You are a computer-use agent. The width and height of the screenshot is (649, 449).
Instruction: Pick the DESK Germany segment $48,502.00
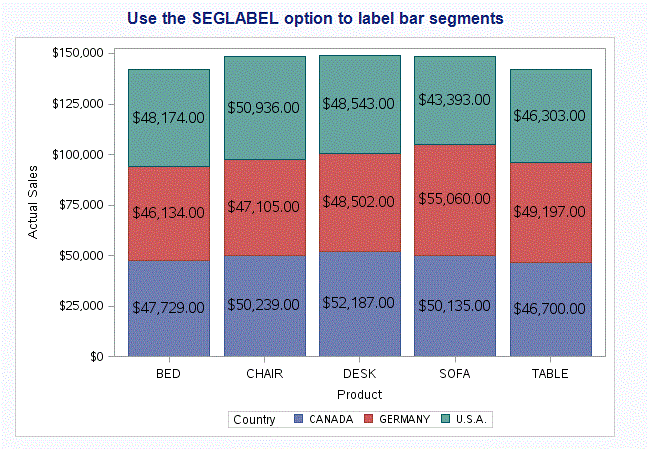pyautogui.click(x=359, y=202)
